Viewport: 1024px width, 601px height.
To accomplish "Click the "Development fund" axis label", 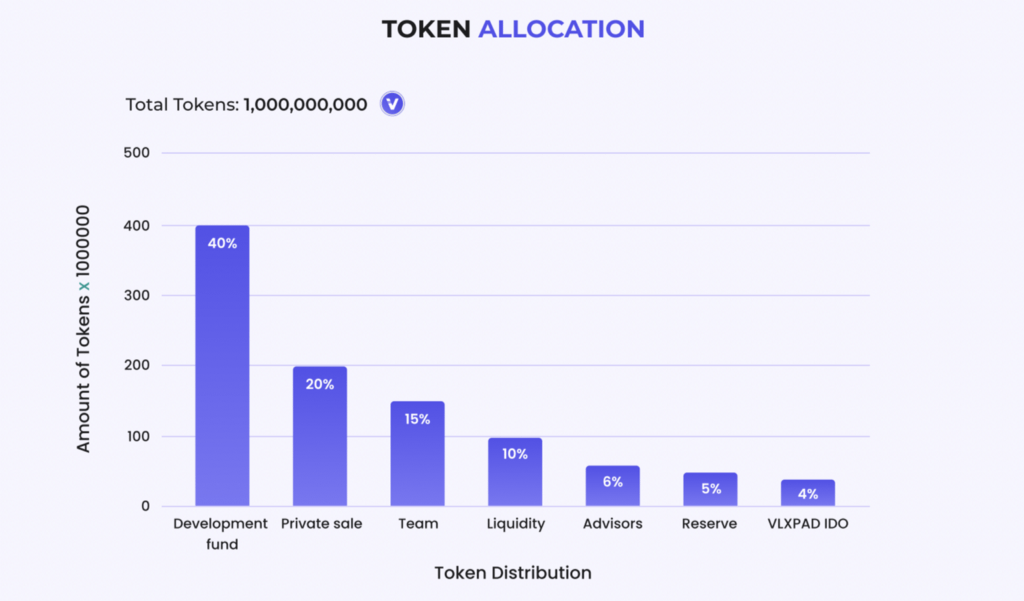I will click(x=221, y=532).
